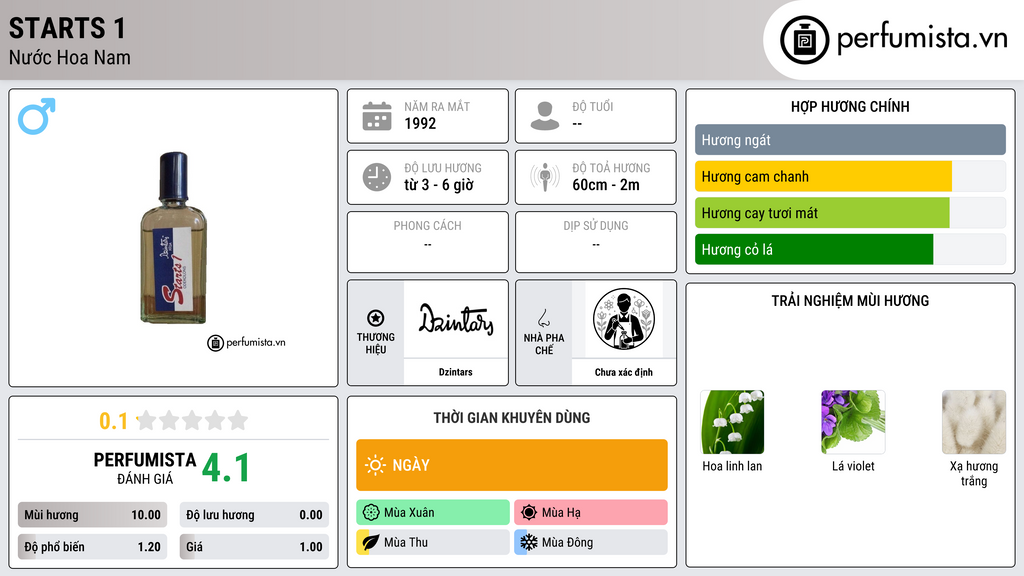Click the Độ phổ biến 1.20 score bar
The image size is (1024, 576).
[92, 547]
